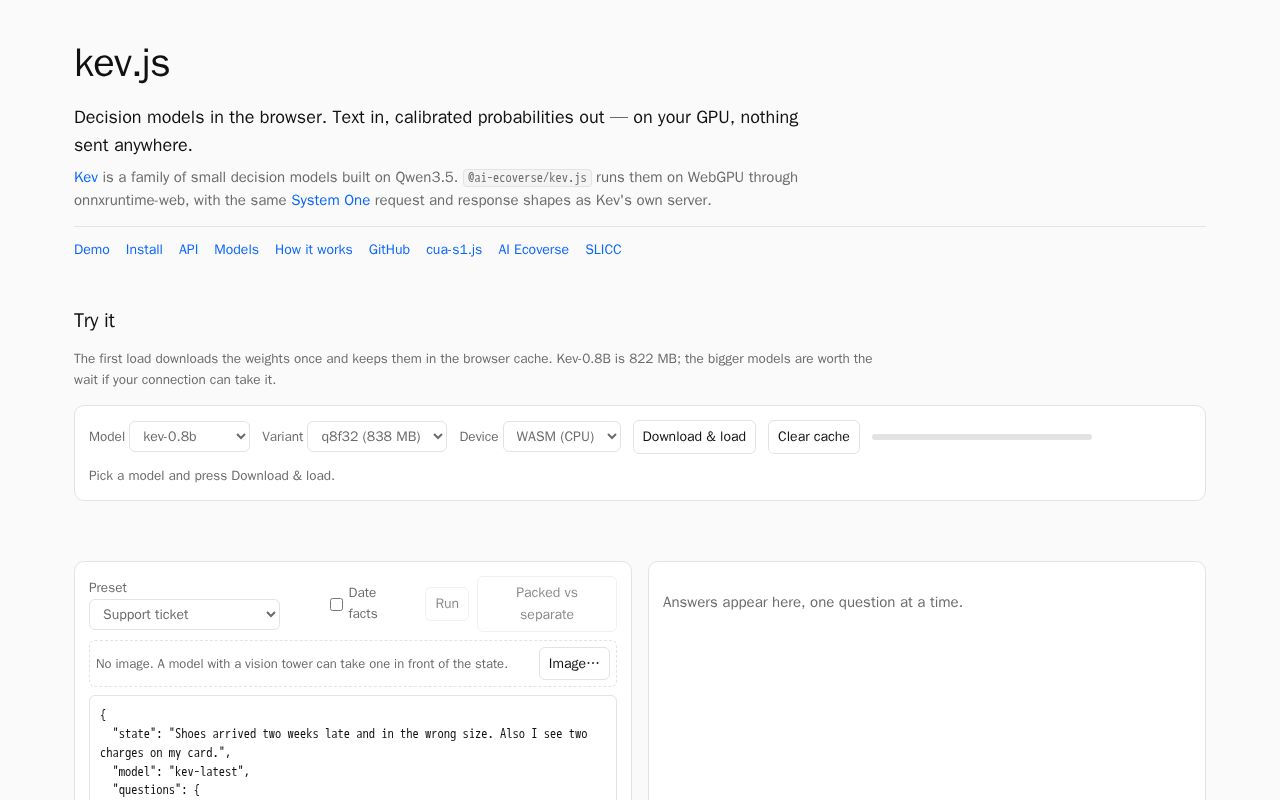Visit the GitHub link

(x=389, y=249)
